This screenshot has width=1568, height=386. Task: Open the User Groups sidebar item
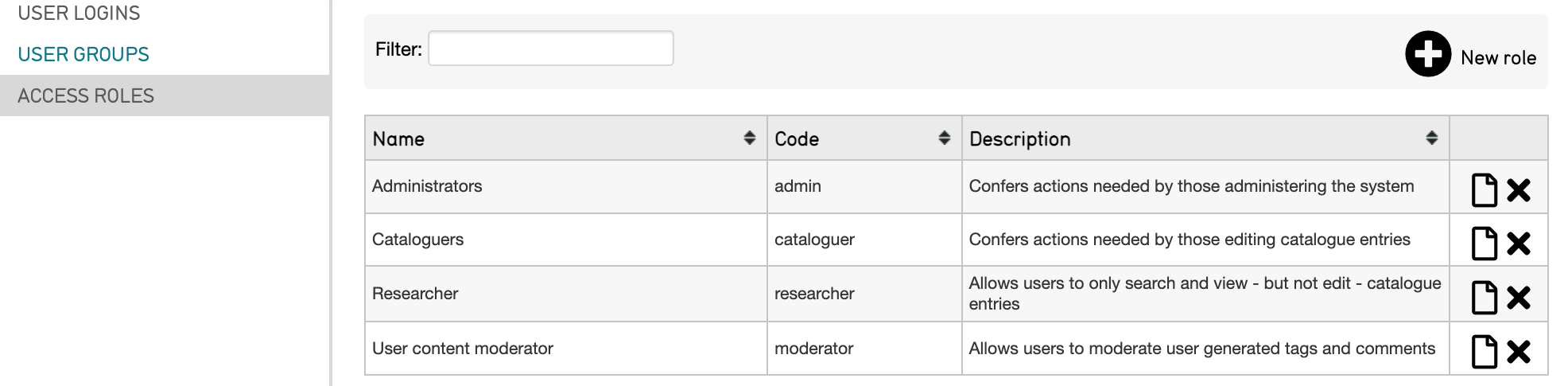coord(83,54)
